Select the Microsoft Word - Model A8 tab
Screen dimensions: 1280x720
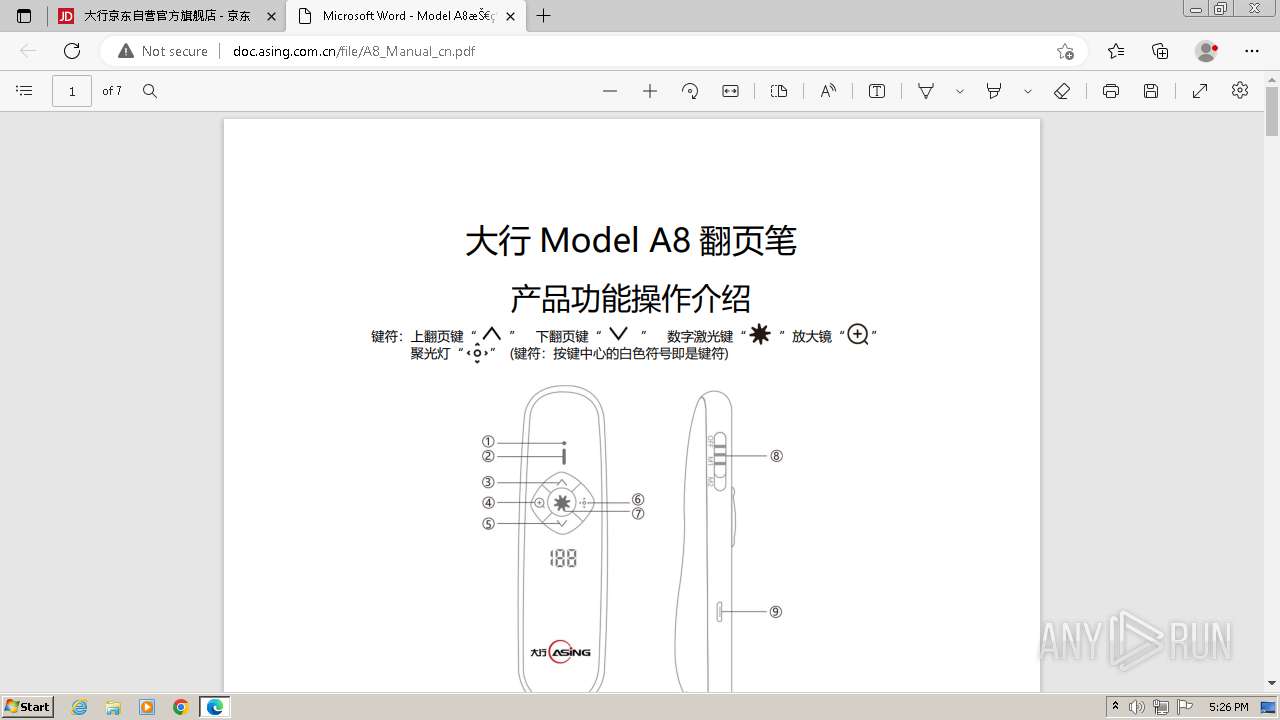coord(407,16)
